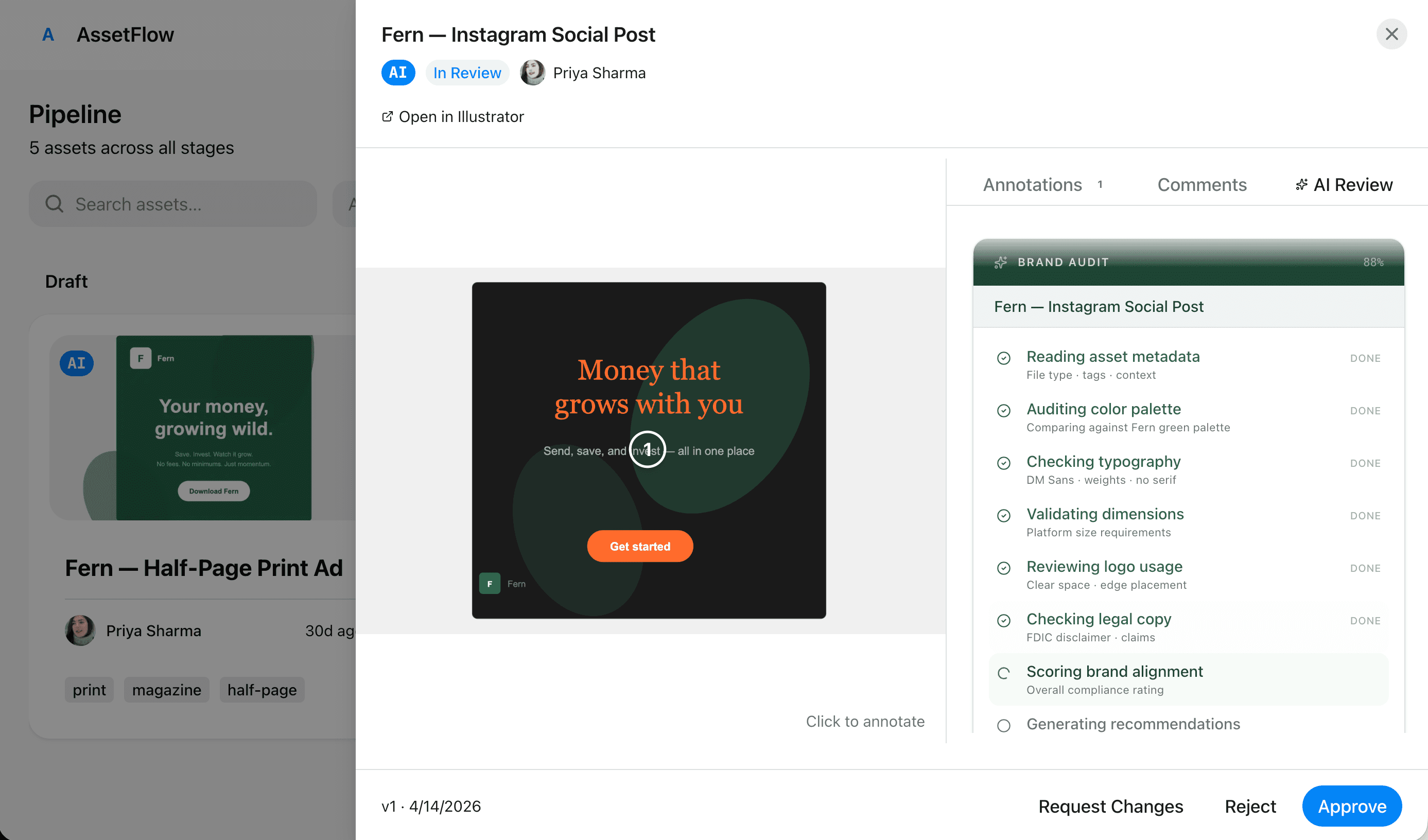The image size is (1428, 840).
Task: Select the Checking typography step
Action: pyautogui.click(x=1188, y=470)
